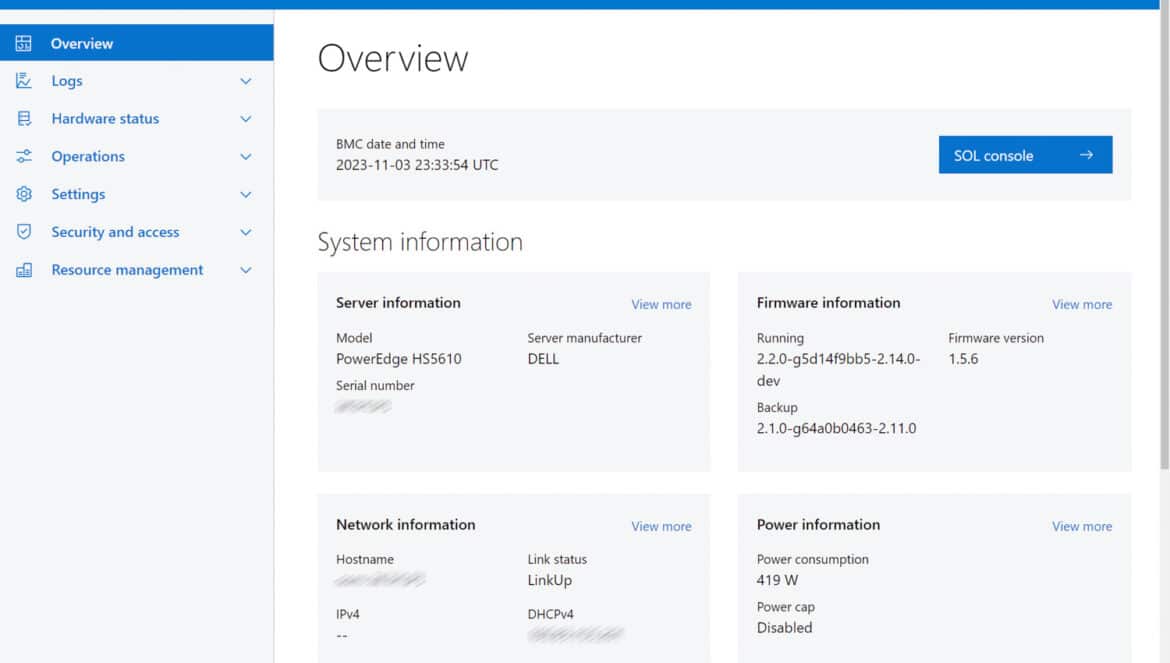1170x663 pixels.
Task: Expand the Operations chevron
Action: click(245, 157)
